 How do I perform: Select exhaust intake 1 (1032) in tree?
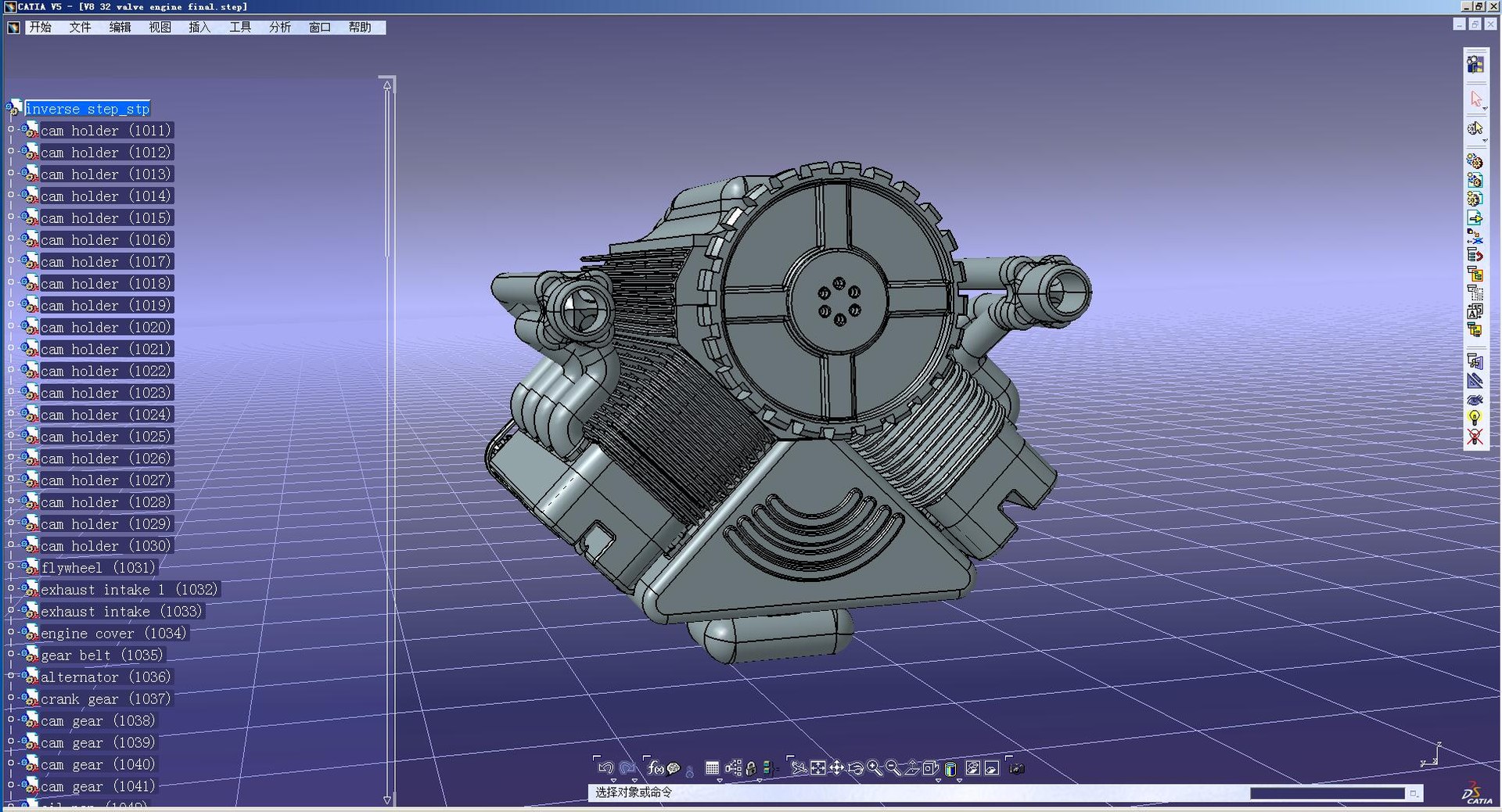click(129, 589)
